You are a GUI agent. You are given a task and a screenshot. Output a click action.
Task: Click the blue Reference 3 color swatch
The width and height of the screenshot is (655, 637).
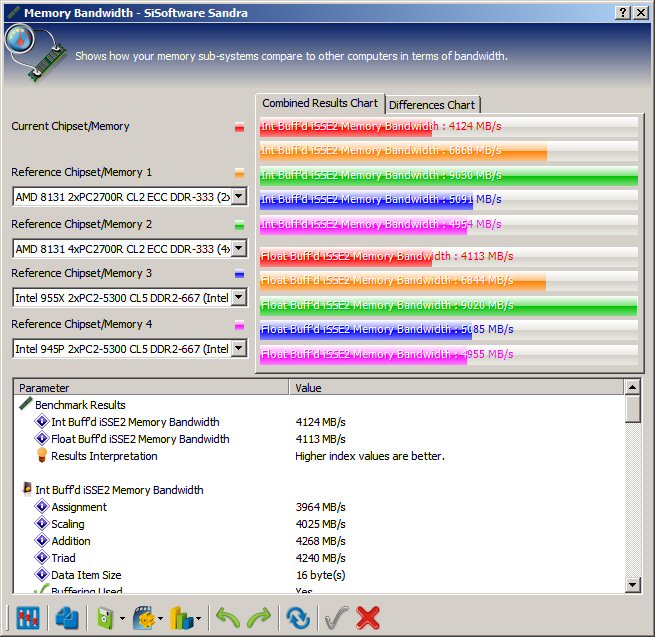point(239,274)
